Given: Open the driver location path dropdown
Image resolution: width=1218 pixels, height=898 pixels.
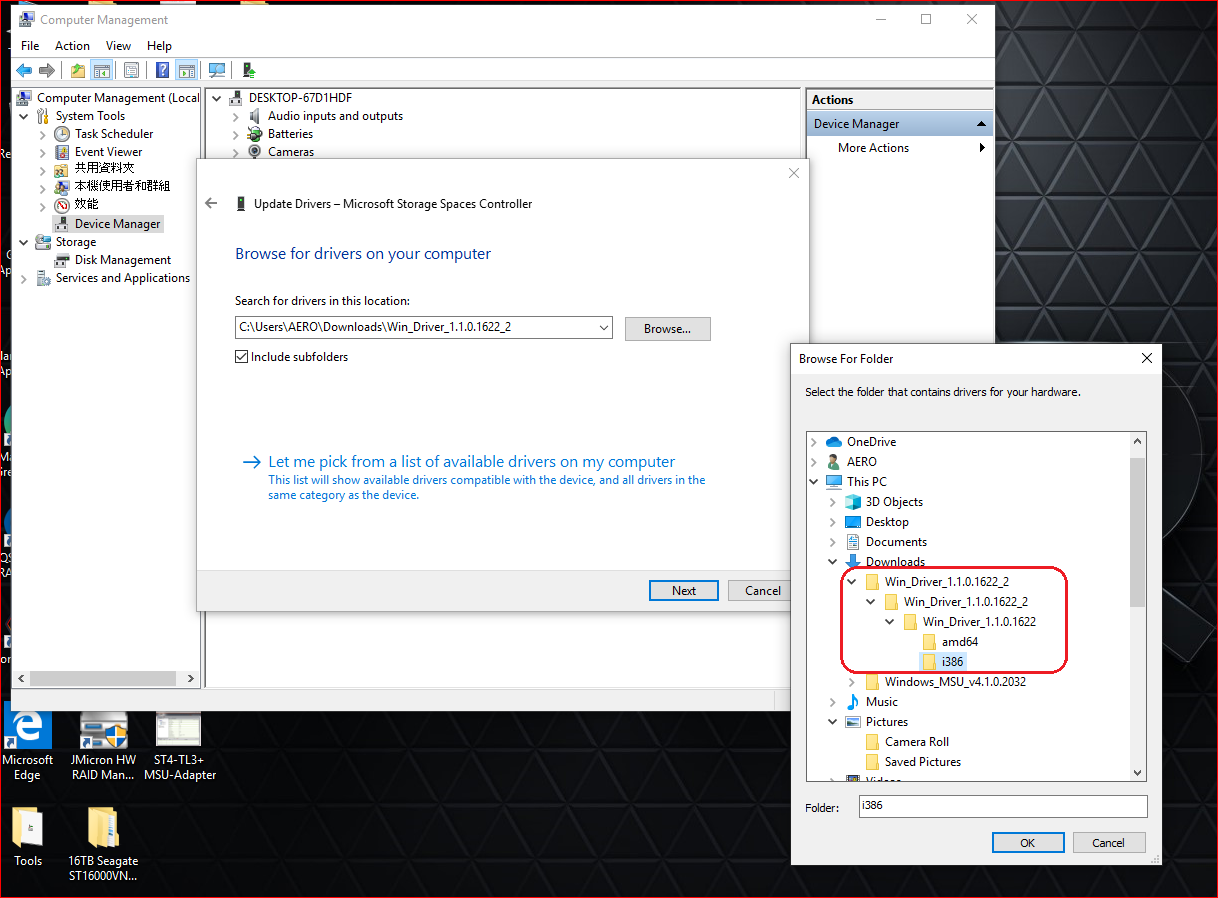Looking at the screenshot, I should click(x=603, y=328).
